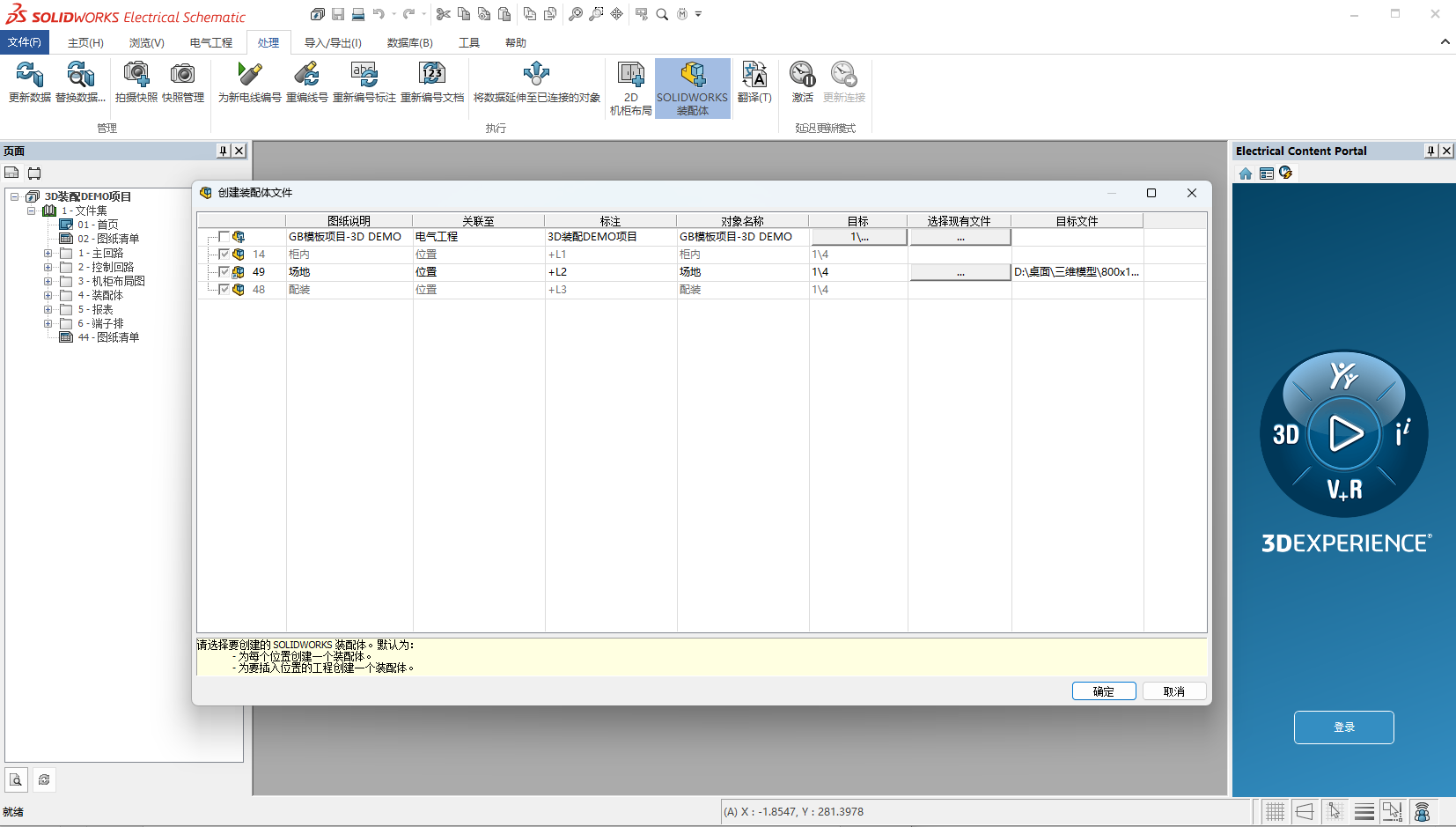Switch to the 工具 ribbon tab
The image size is (1456, 827).
[469, 42]
